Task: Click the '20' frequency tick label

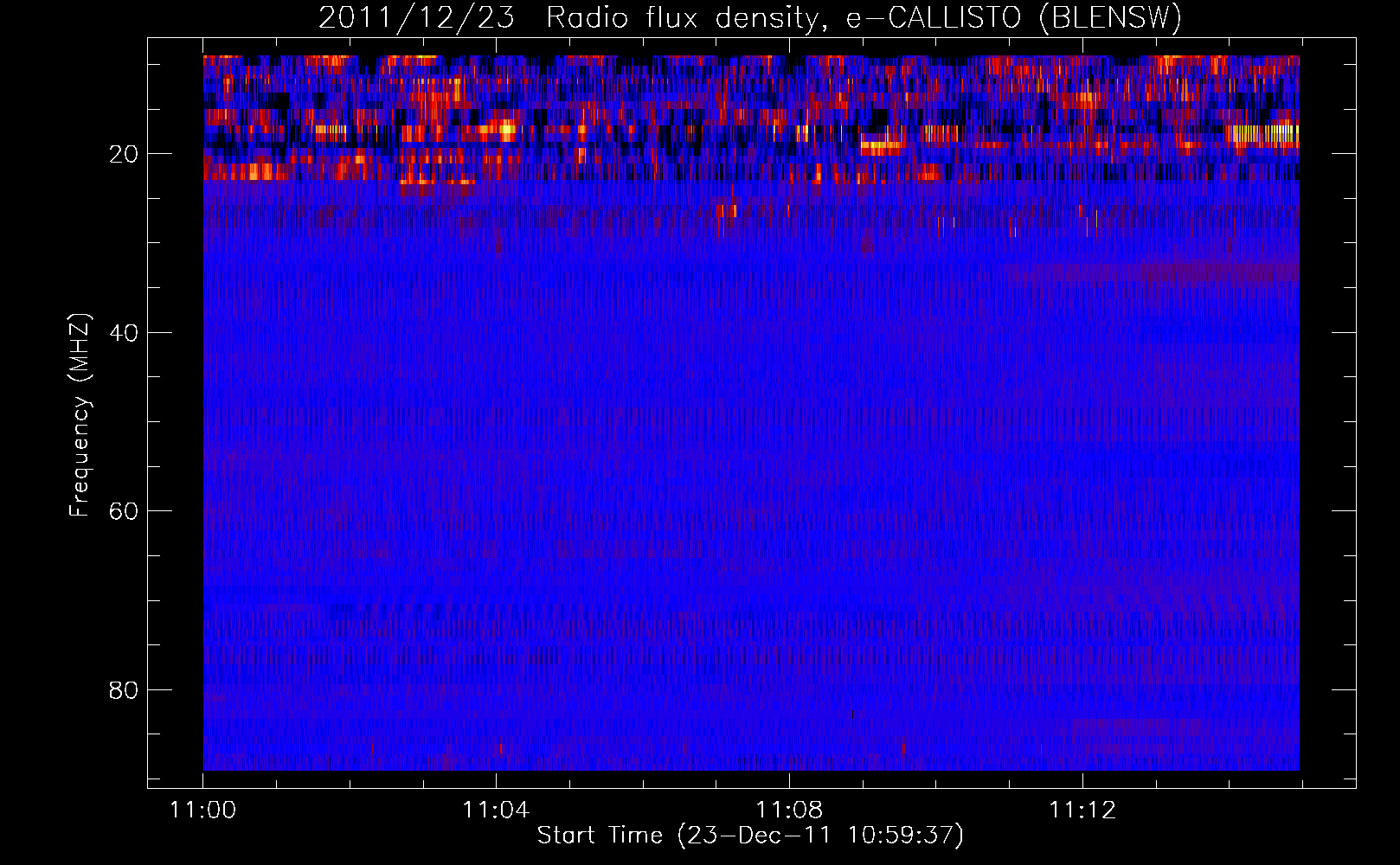Action: click(x=124, y=154)
